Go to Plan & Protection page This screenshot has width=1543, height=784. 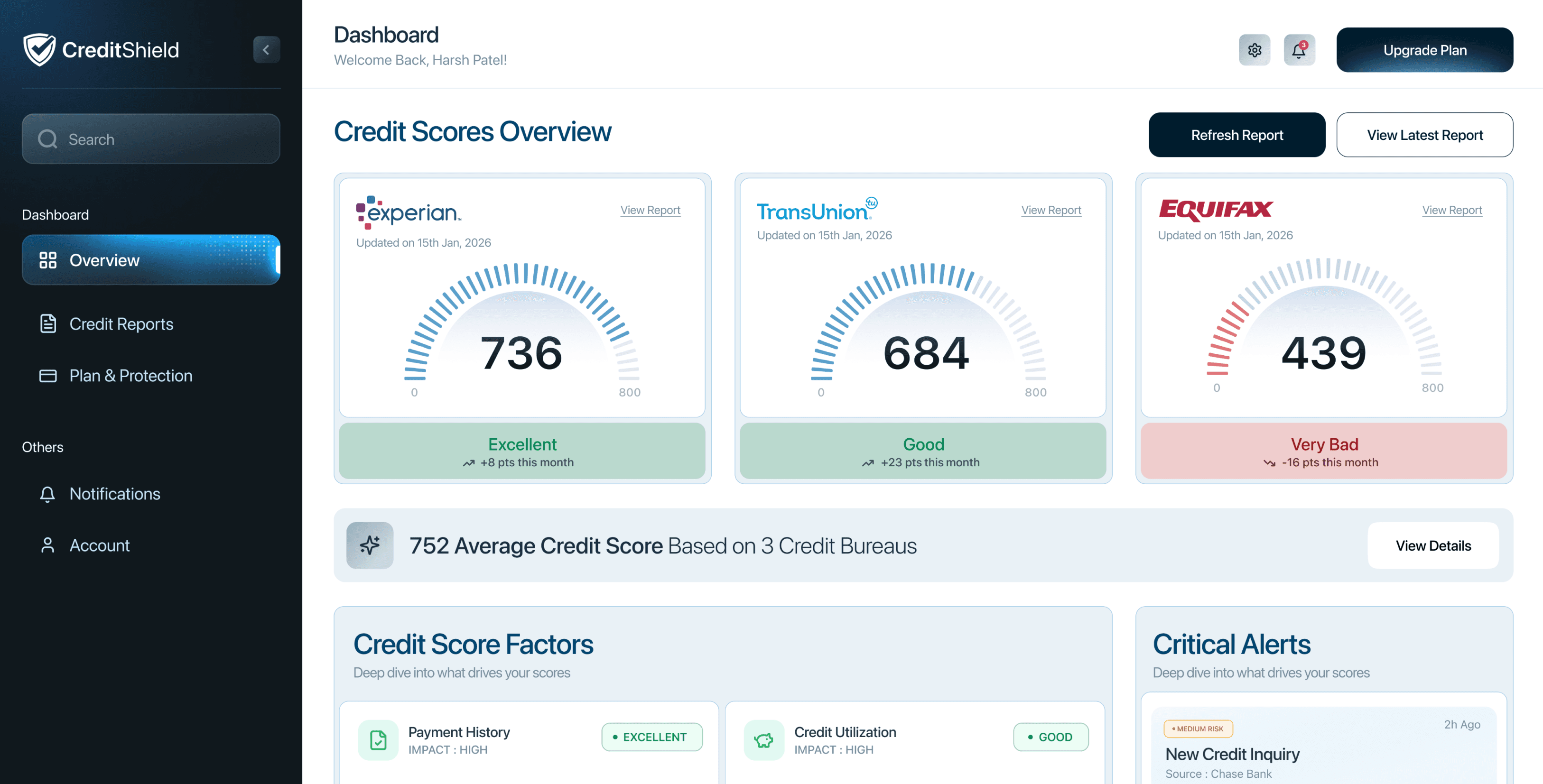[130, 376]
